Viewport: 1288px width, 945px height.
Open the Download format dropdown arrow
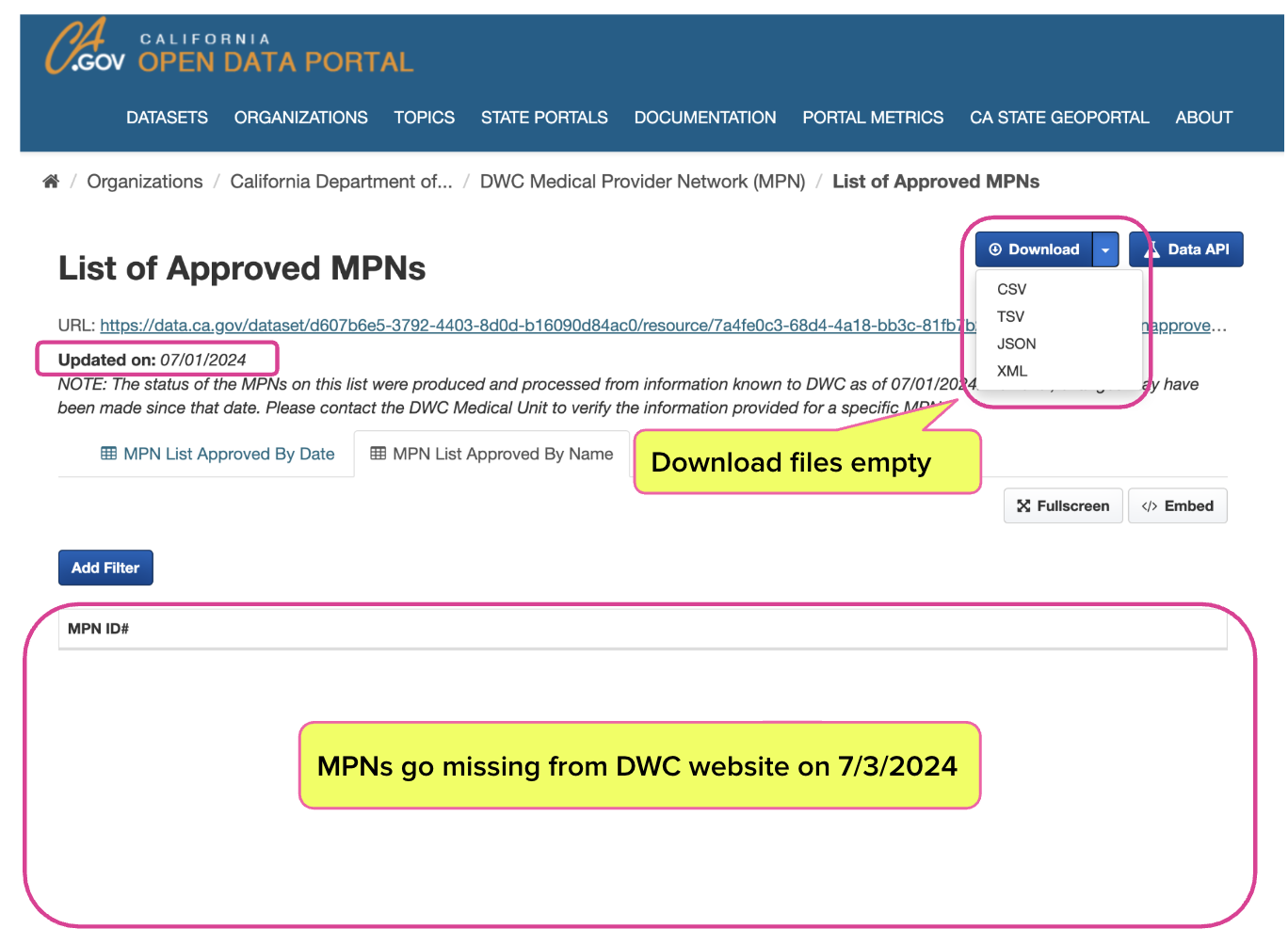[x=1105, y=249]
